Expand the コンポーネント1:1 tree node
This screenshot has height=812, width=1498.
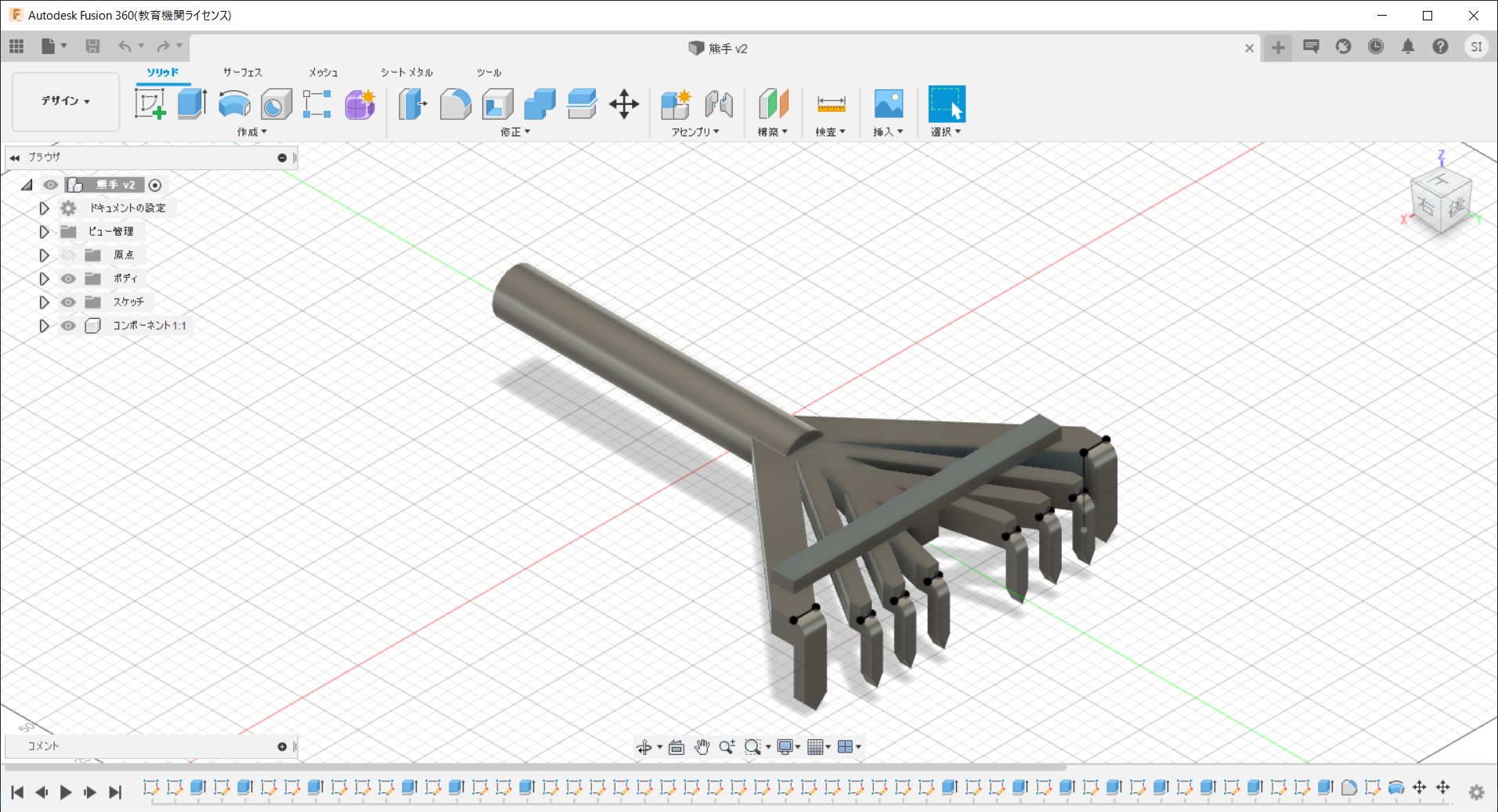tap(44, 326)
